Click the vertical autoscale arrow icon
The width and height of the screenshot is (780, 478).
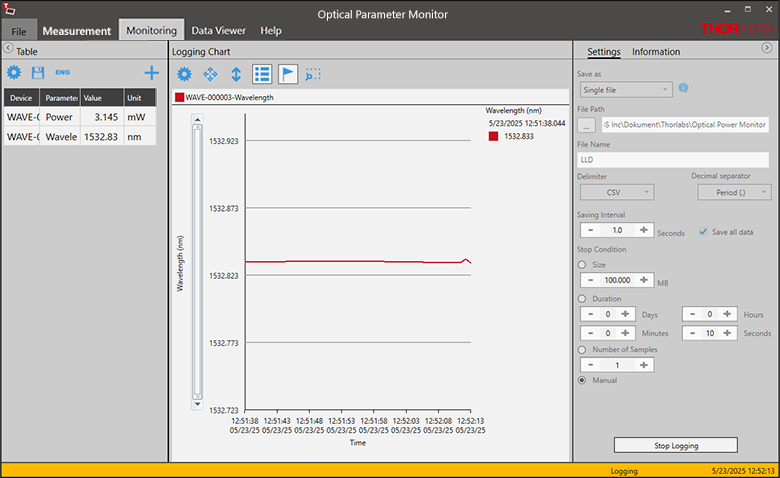coord(236,74)
